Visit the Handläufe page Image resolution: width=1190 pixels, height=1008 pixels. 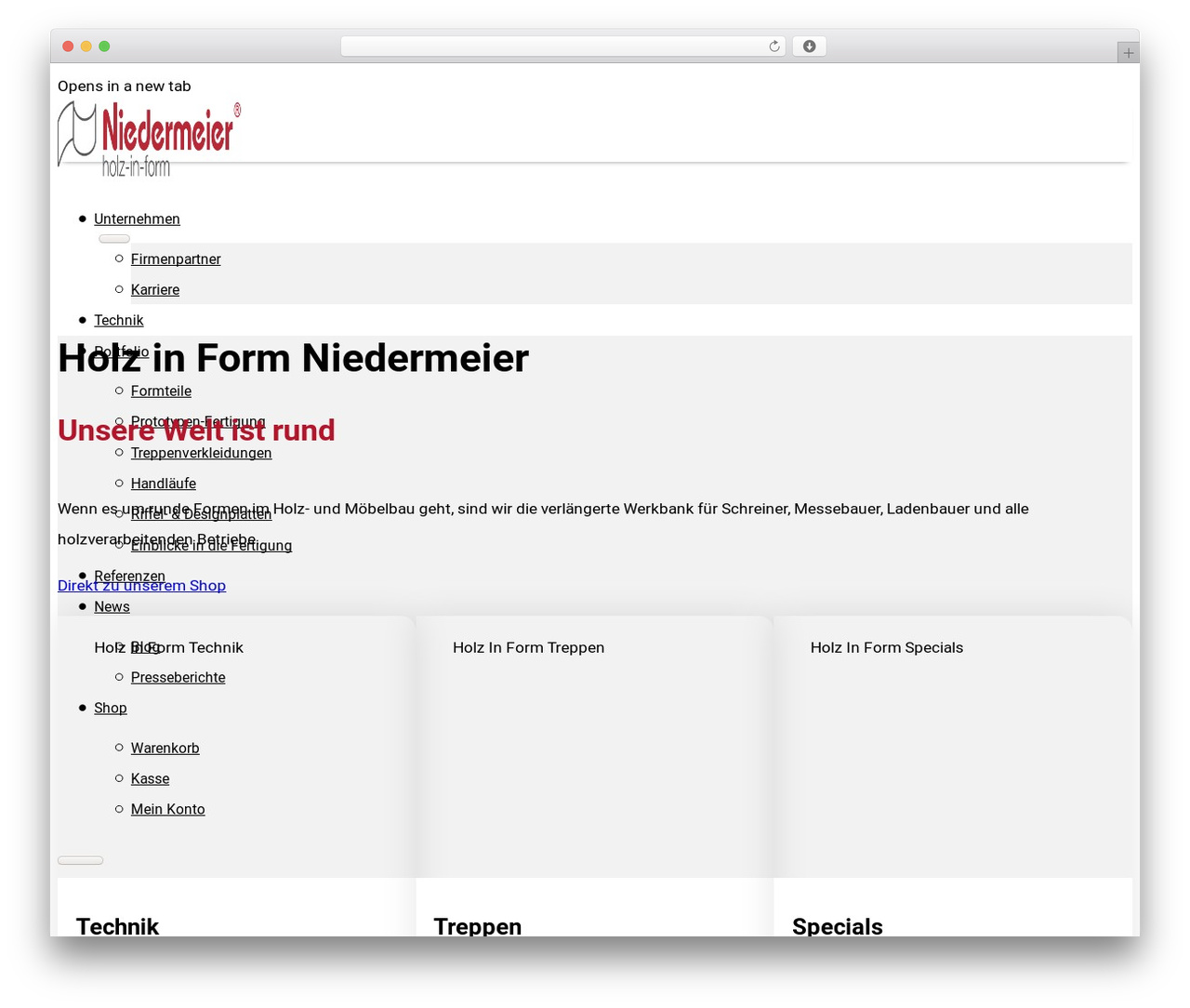(x=164, y=484)
